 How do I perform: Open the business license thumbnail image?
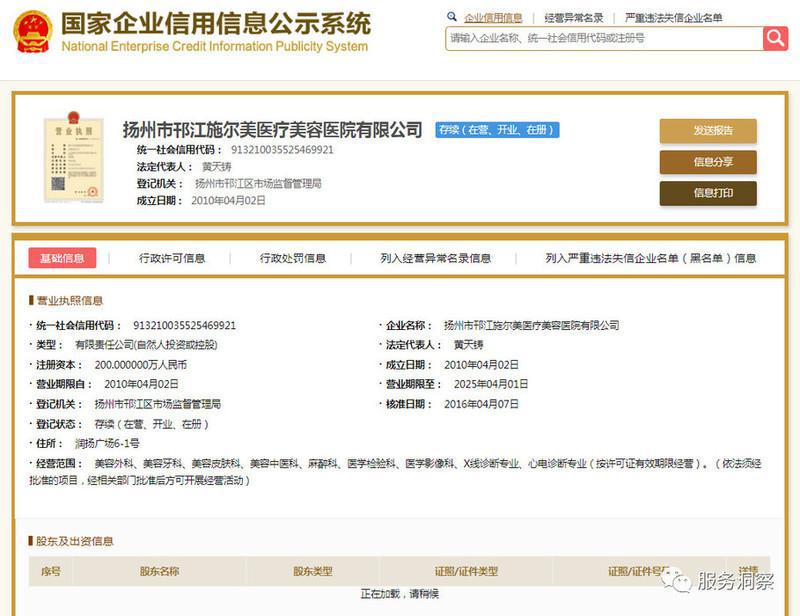[73, 160]
